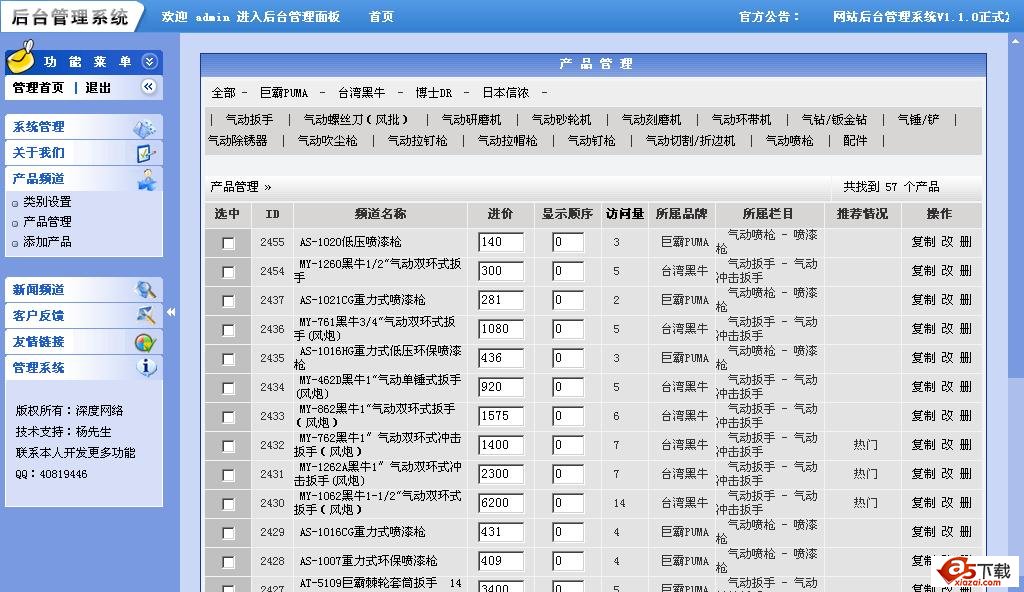Click the 气动扳手 category link

point(249,120)
